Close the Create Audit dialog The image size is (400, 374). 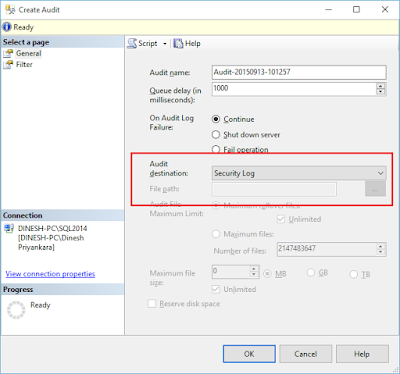click(x=385, y=9)
